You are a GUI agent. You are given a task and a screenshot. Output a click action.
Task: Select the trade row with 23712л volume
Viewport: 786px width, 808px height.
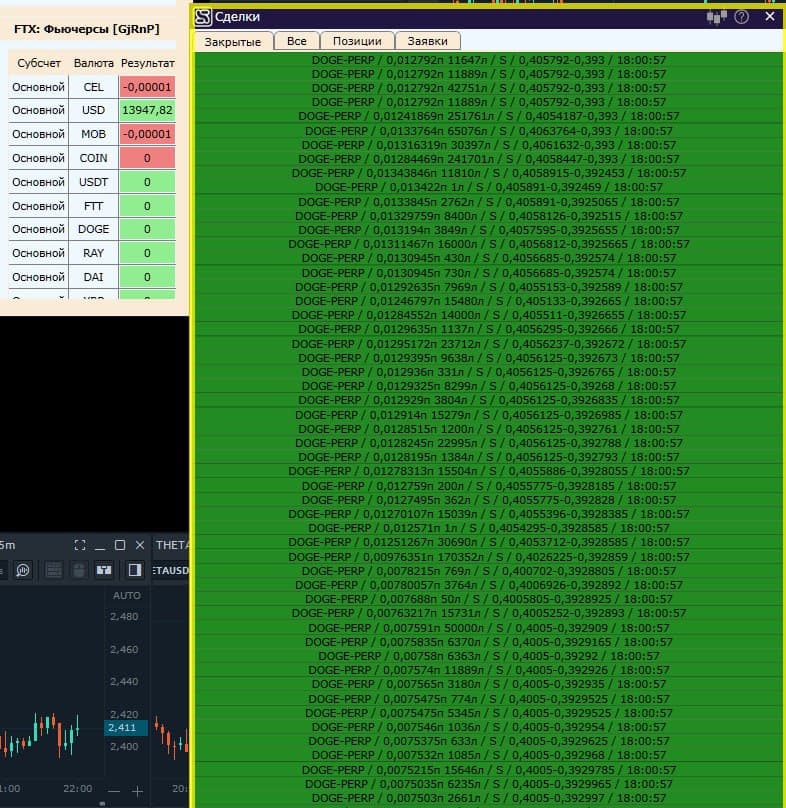point(489,344)
